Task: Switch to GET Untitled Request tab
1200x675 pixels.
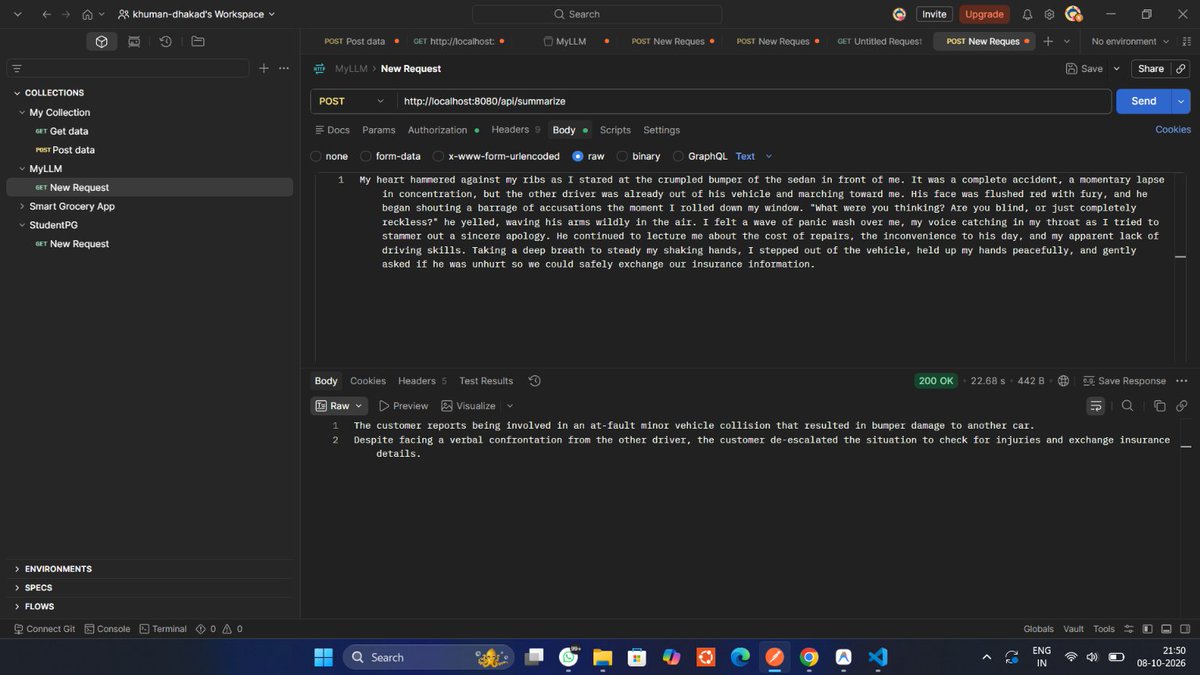Action: click(x=879, y=41)
